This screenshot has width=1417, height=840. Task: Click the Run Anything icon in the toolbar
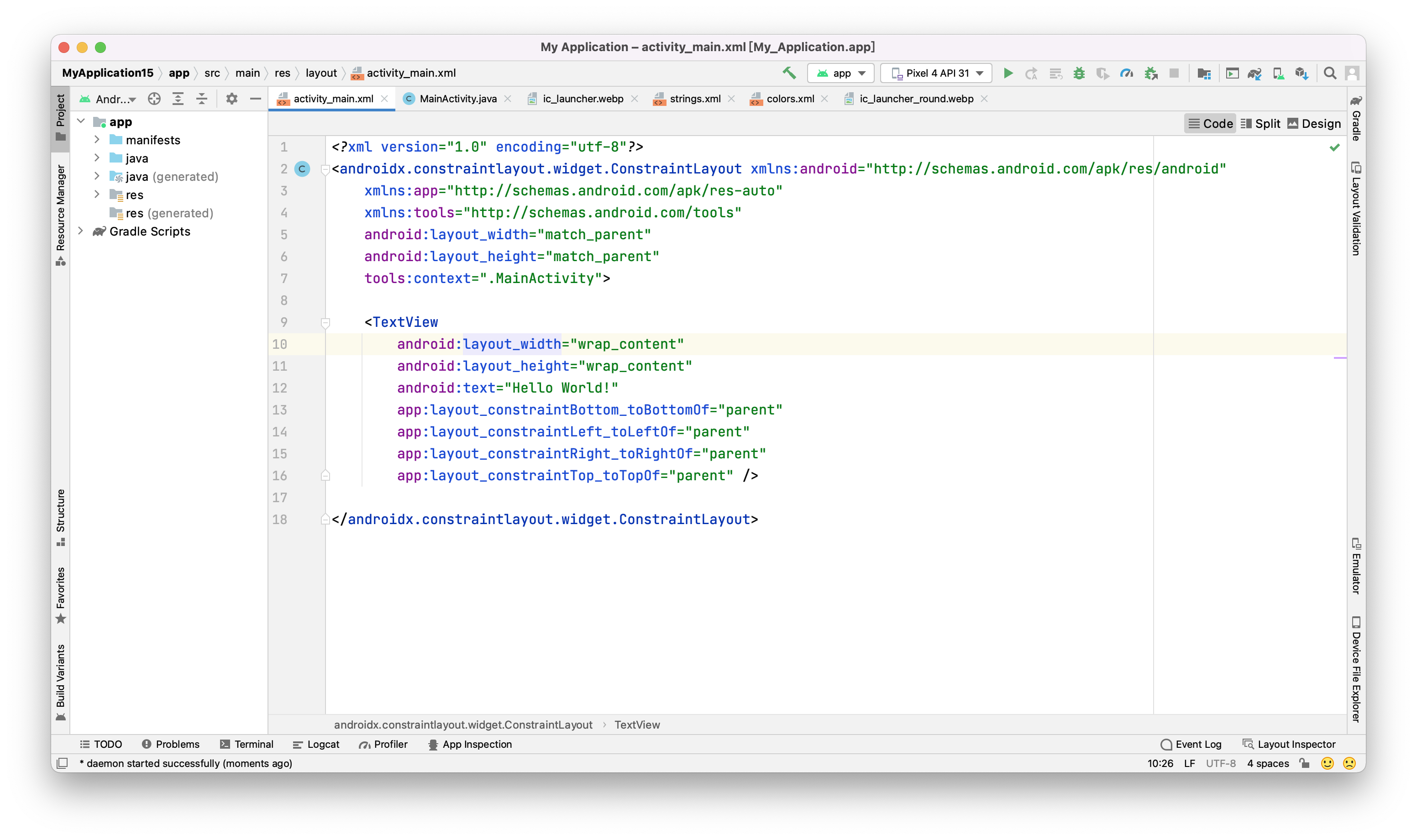pos(1232,73)
